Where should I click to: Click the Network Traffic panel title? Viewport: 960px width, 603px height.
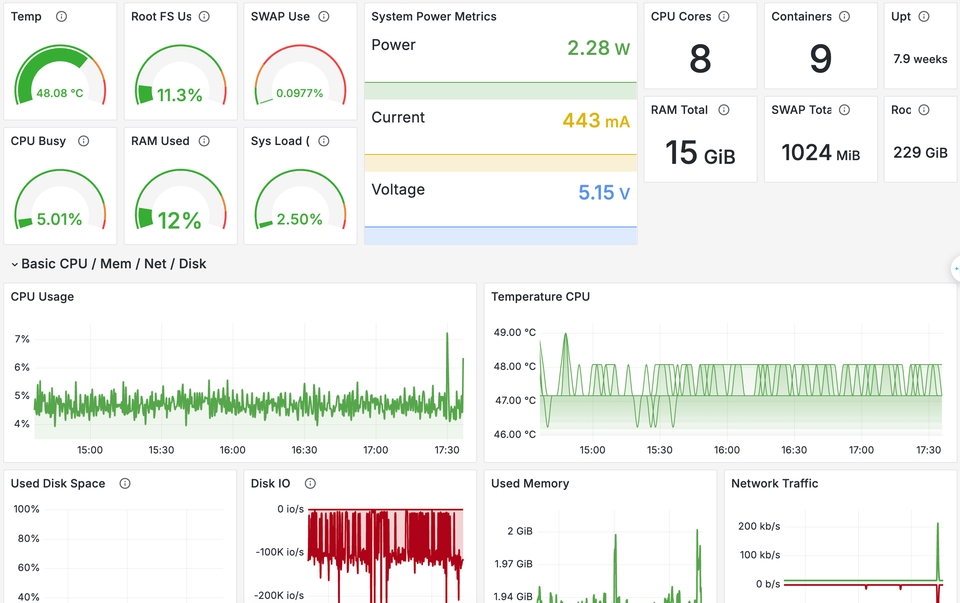coord(774,483)
